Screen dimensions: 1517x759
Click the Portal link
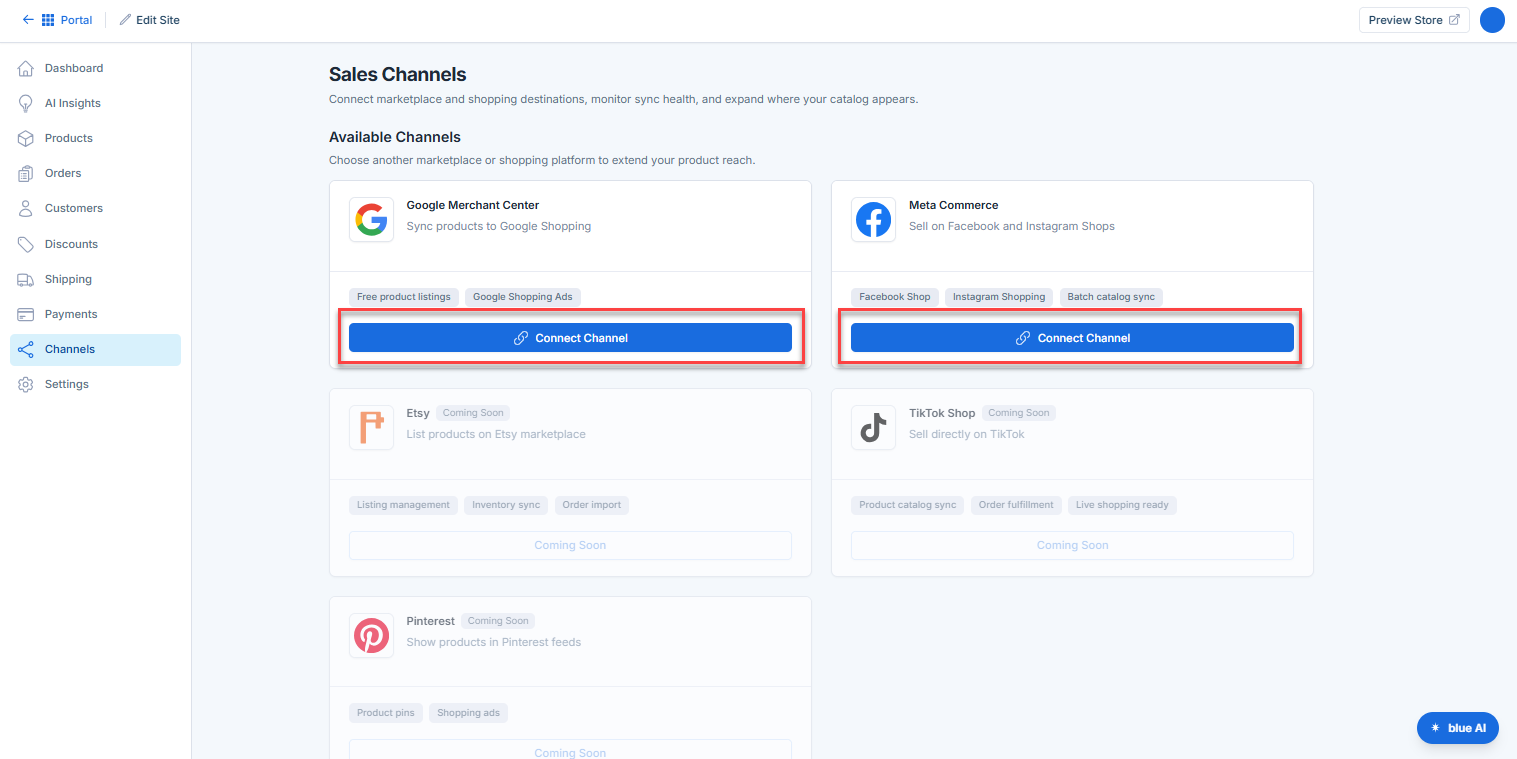click(76, 20)
